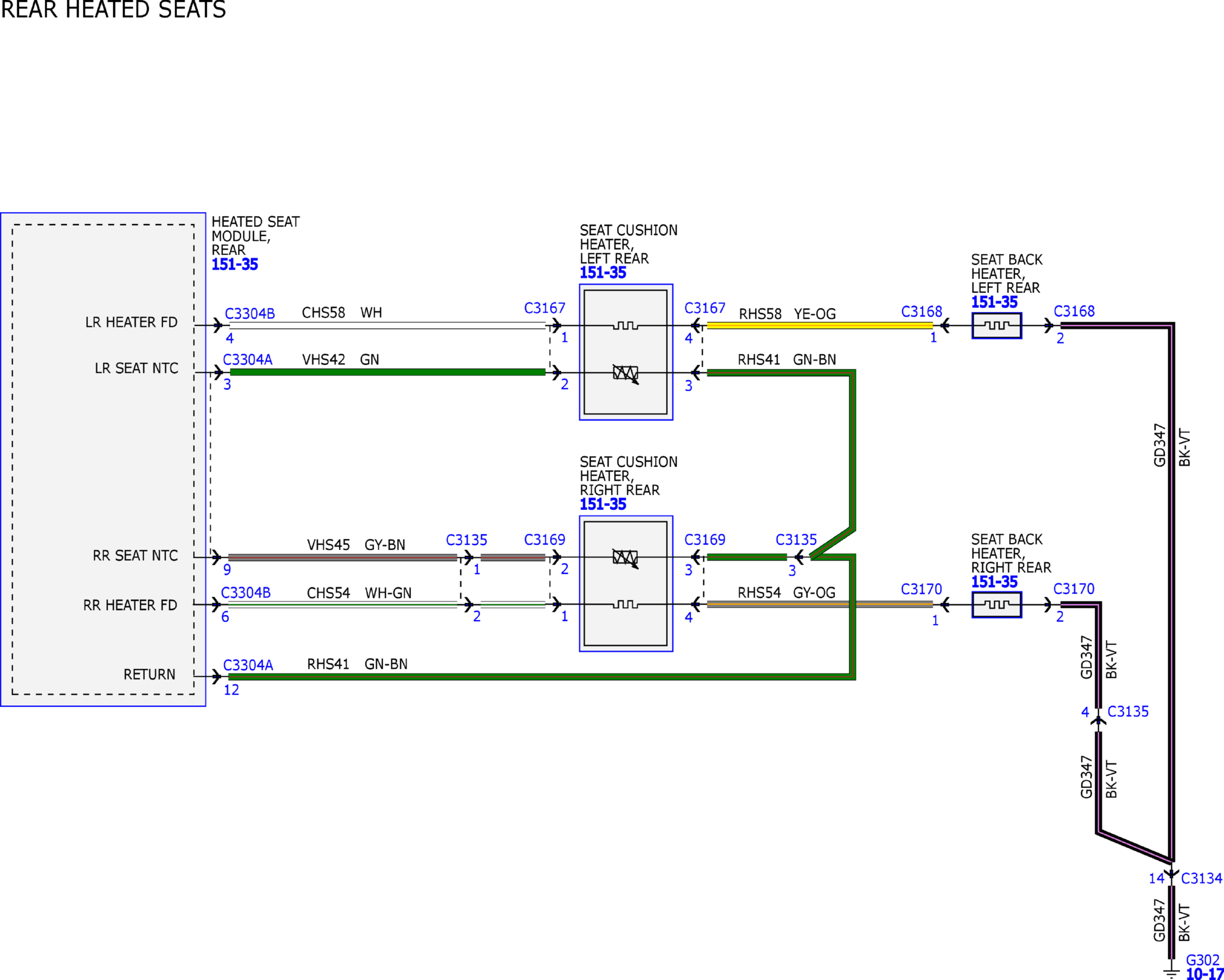The width and height of the screenshot is (1224, 980).
Task: Click the C3304A connector label at RETURN
Action: pyautogui.click(x=248, y=665)
